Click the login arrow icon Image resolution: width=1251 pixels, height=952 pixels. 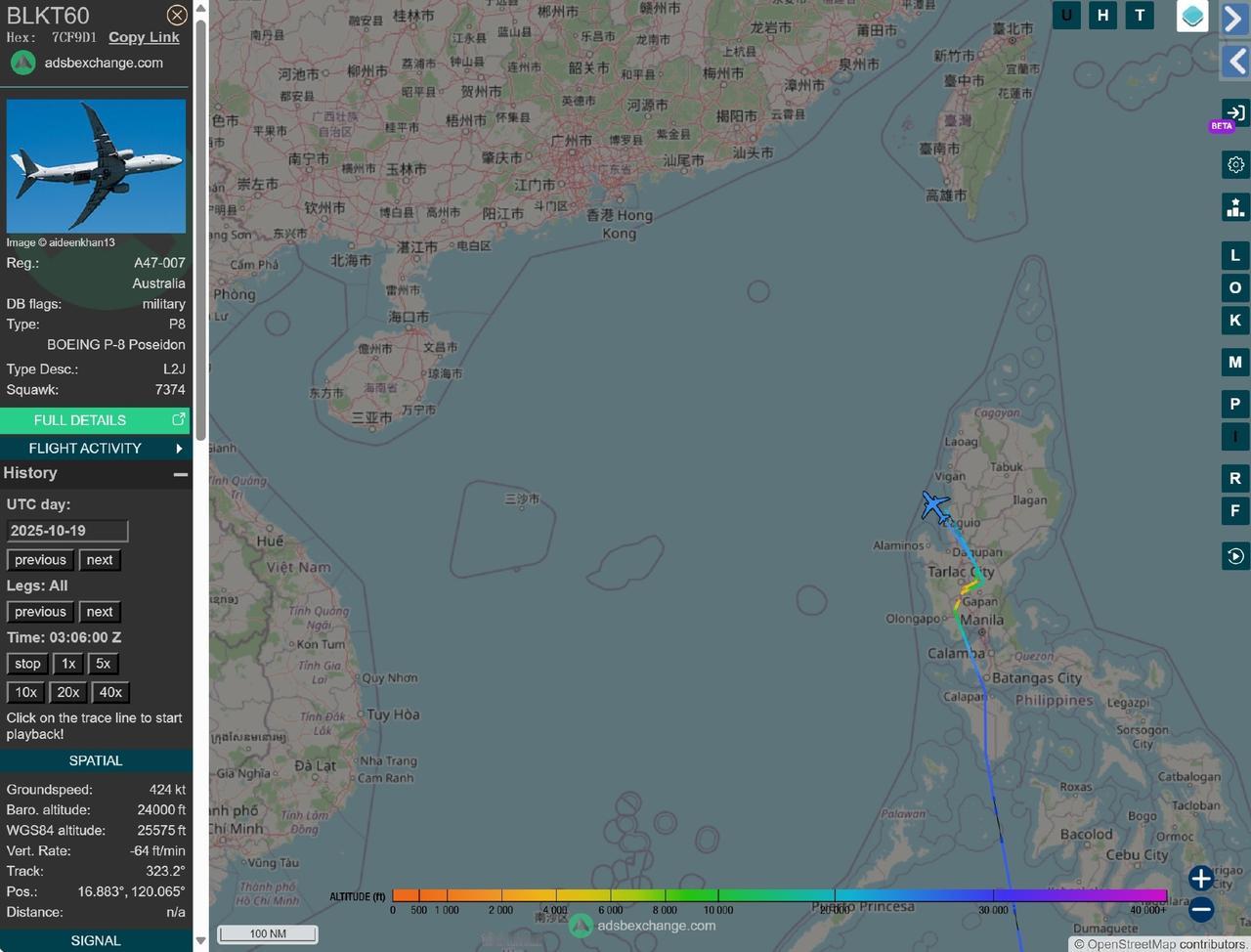[1235, 112]
